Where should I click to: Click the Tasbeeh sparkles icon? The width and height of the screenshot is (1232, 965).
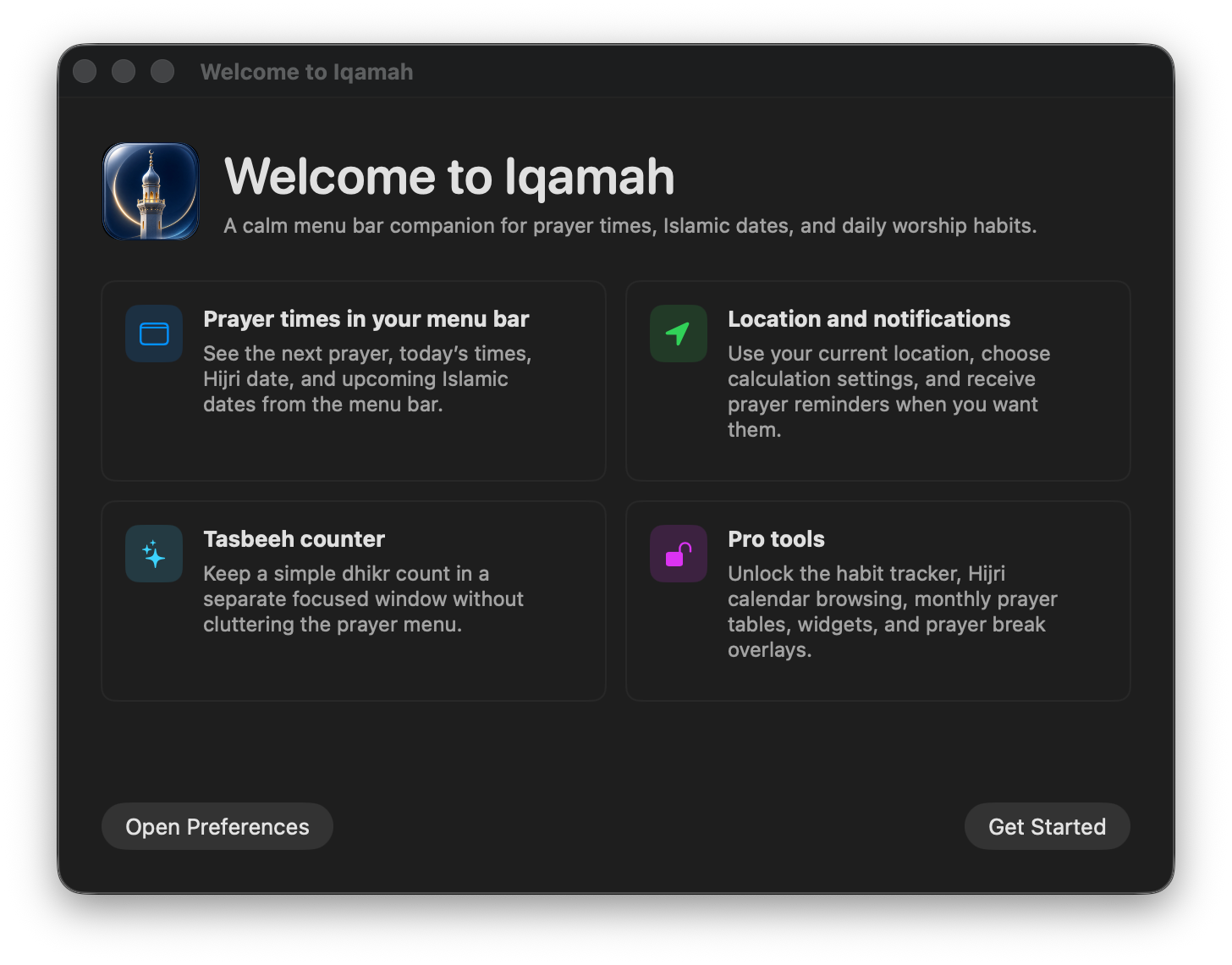point(154,554)
